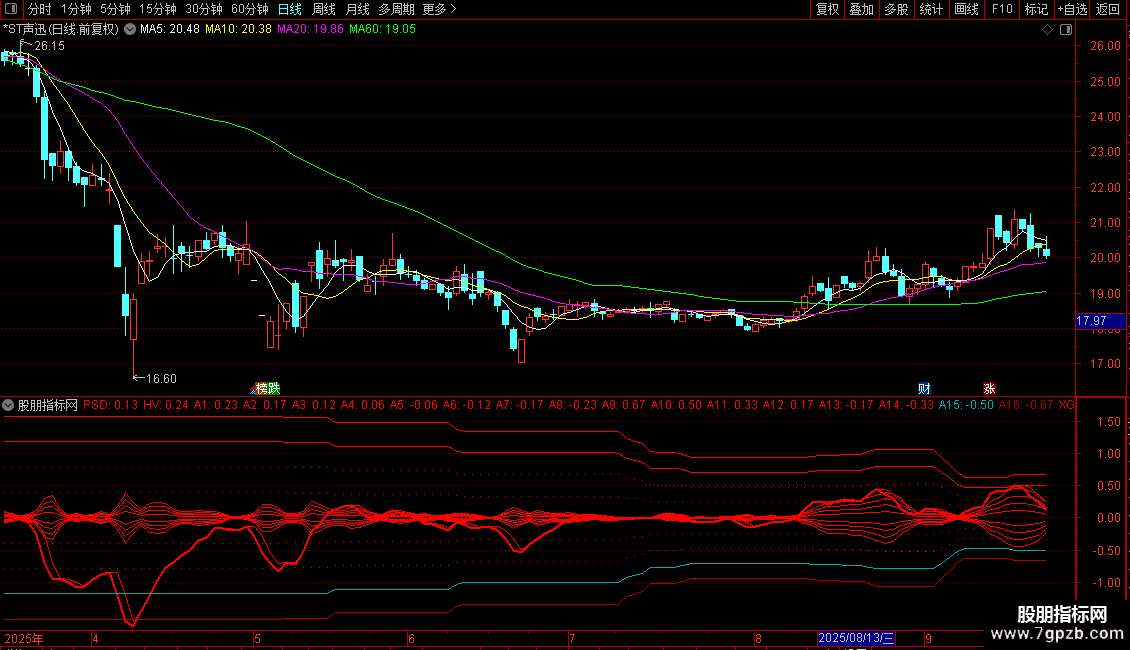Select the 60分钟 period tab
This screenshot has height=650, width=1130.
(249, 9)
